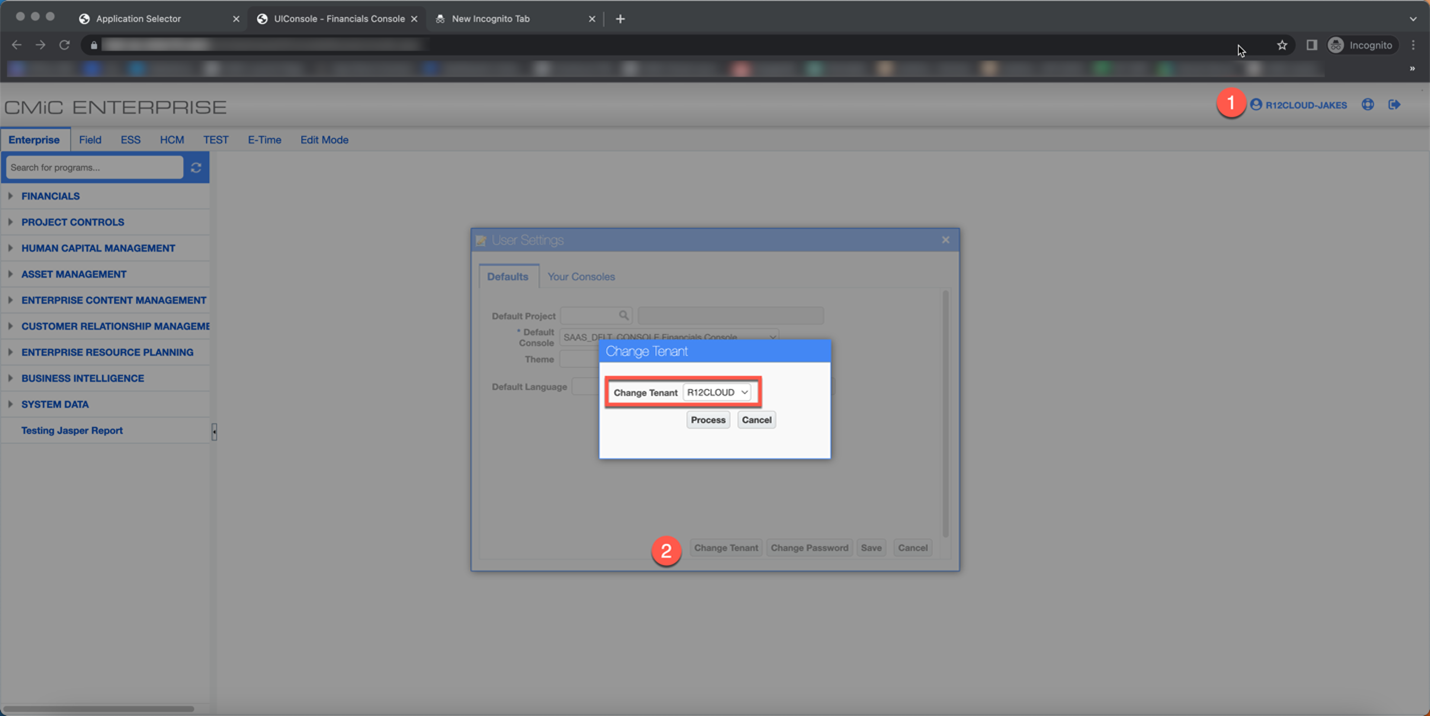
Task: Click the Change Password button
Action: point(809,547)
